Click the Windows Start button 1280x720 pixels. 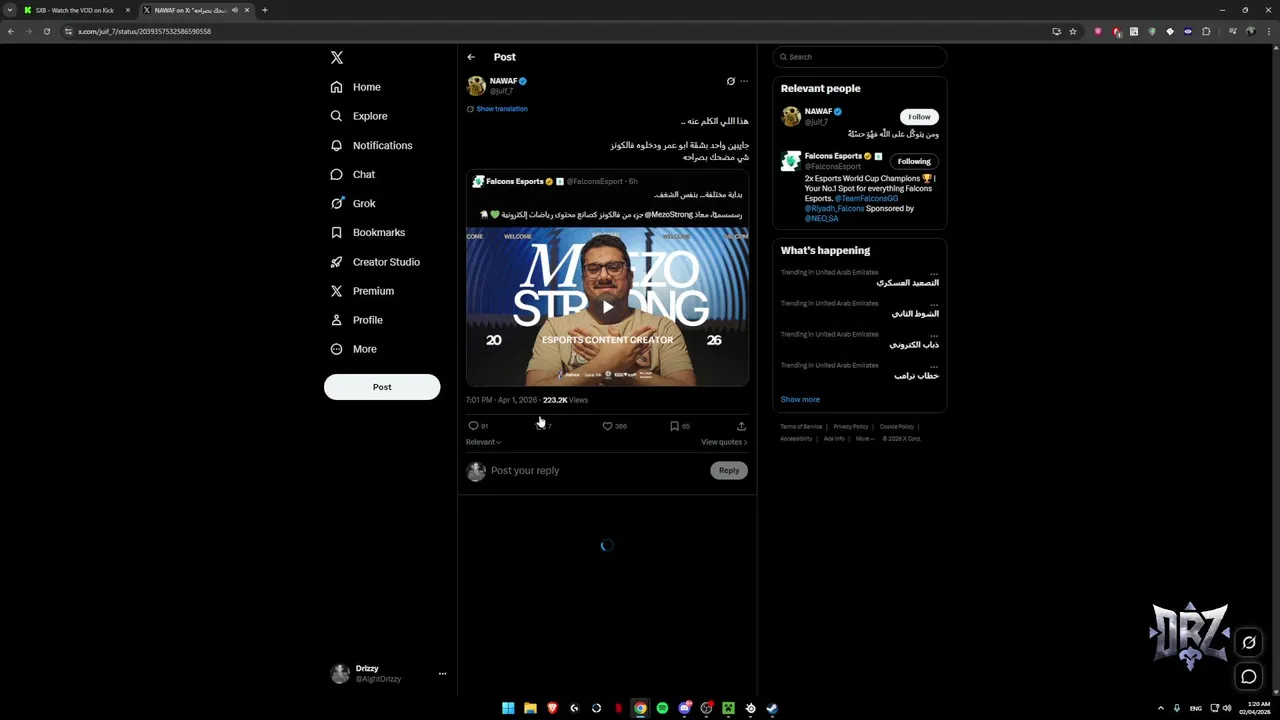point(508,708)
